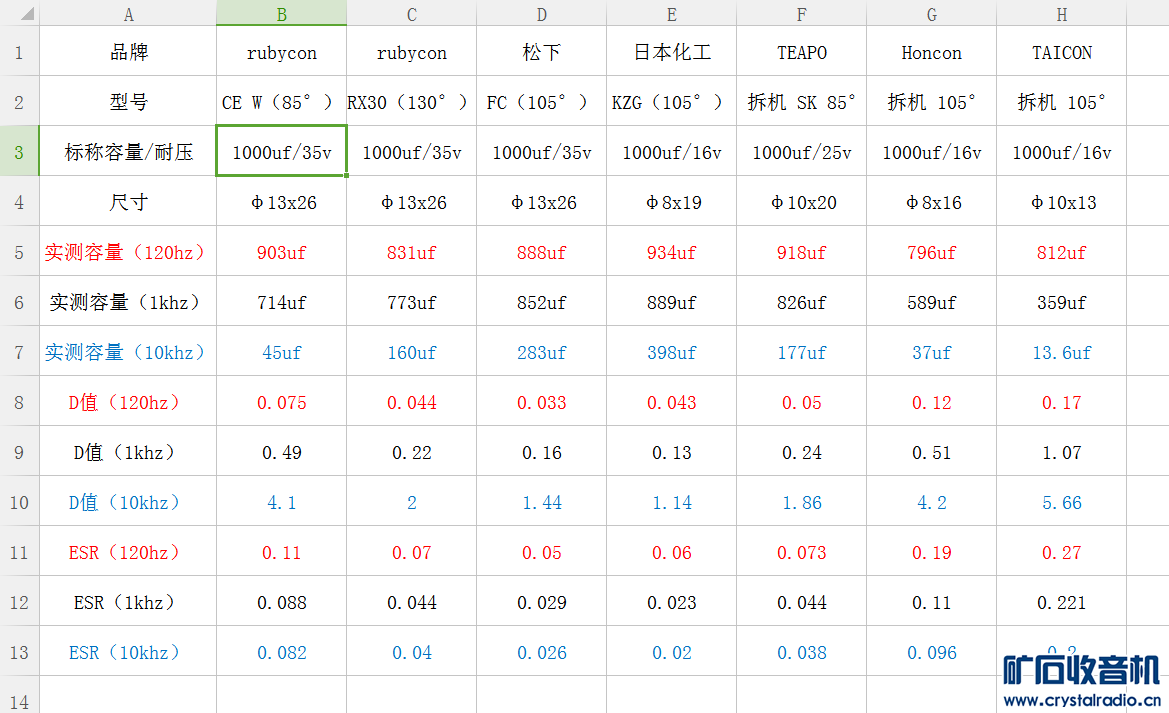Select the 0.075 cell
The height and width of the screenshot is (713, 1169).
[x=281, y=402]
